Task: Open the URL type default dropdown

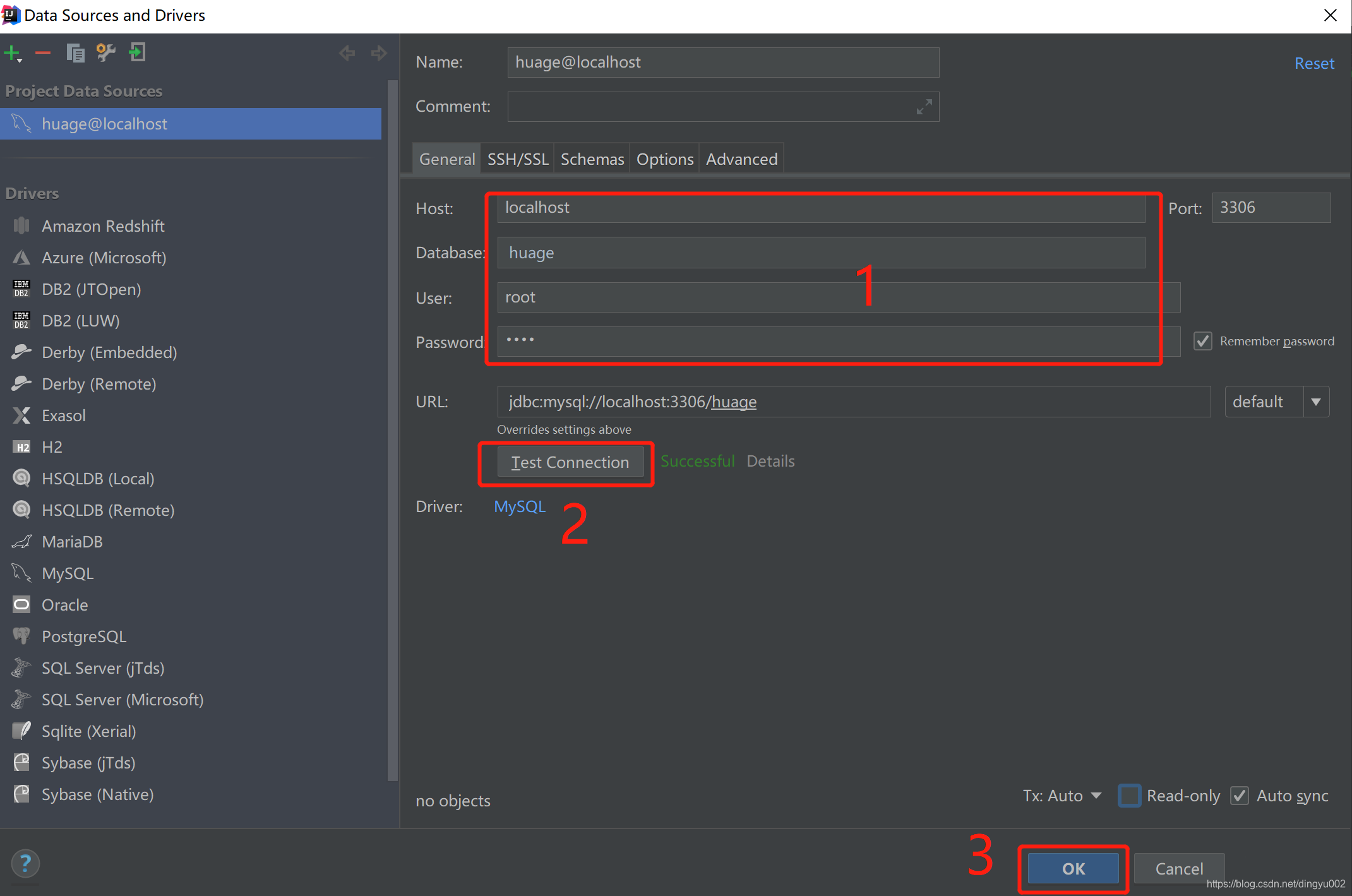Action: coord(1316,402)
